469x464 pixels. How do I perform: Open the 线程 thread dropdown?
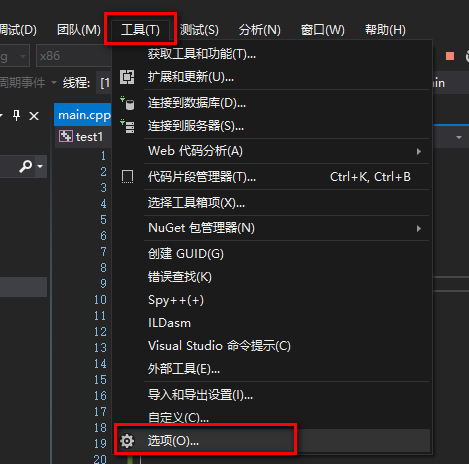click(105, 82)
